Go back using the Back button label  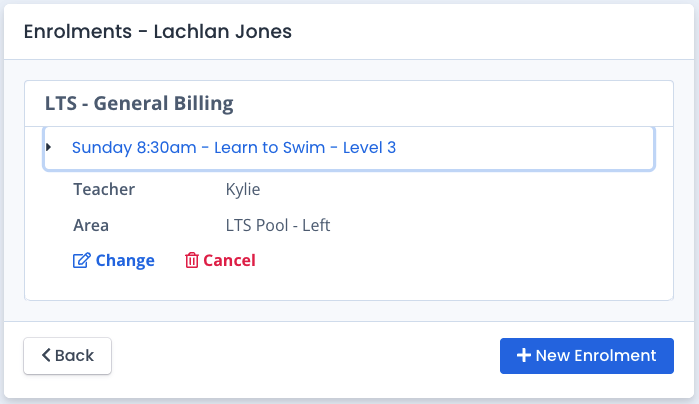pyautogui.click(x=74, y=355)
